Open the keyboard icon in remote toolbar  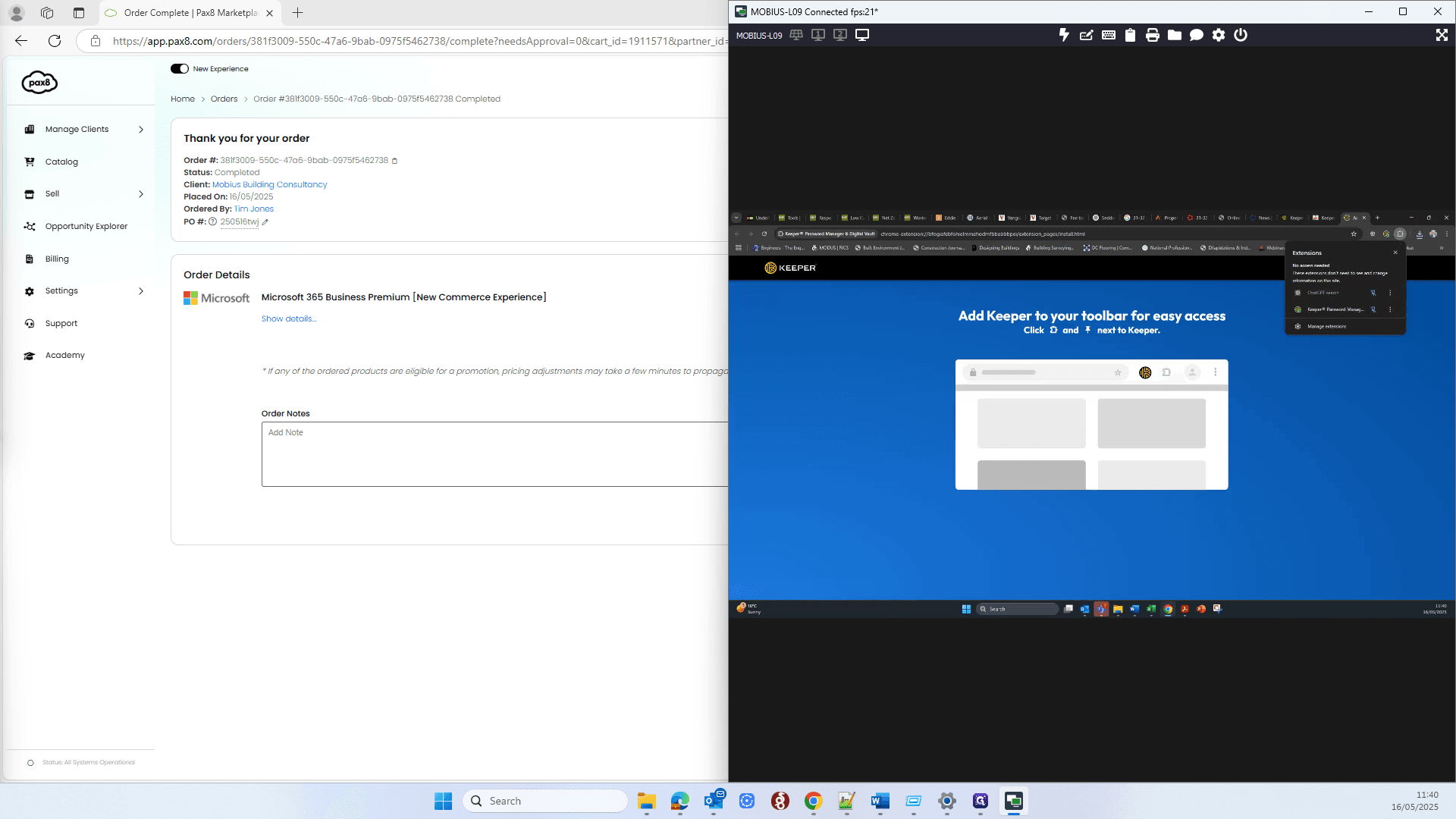pos(1108,35)
